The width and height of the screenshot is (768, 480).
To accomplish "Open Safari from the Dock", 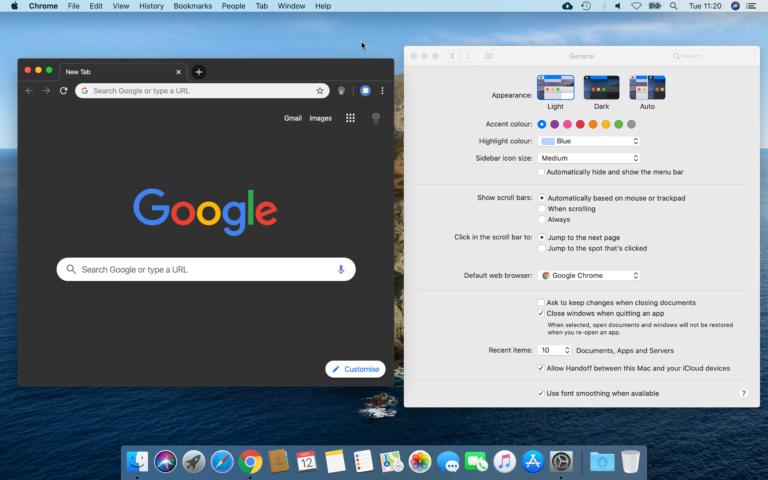I will click(222, 461).
